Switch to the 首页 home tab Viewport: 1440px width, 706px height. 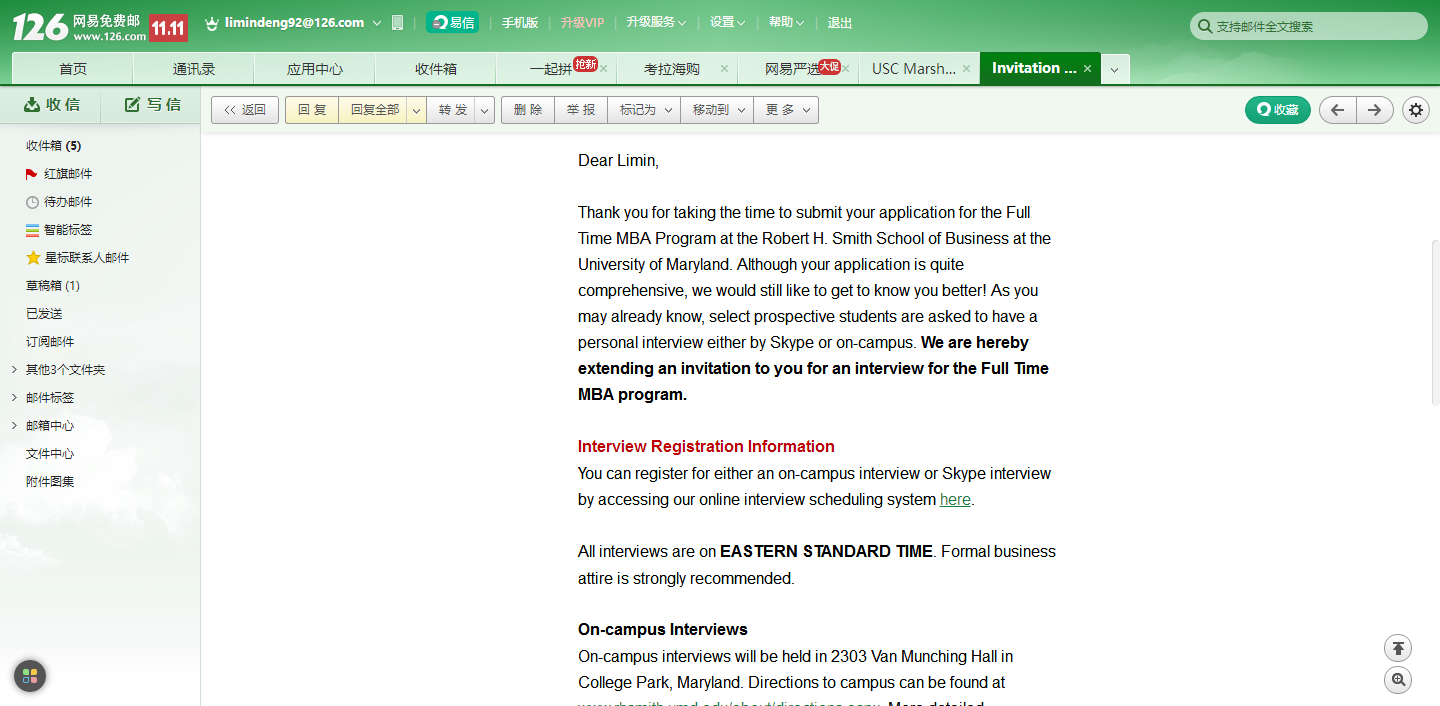point(72,69)
